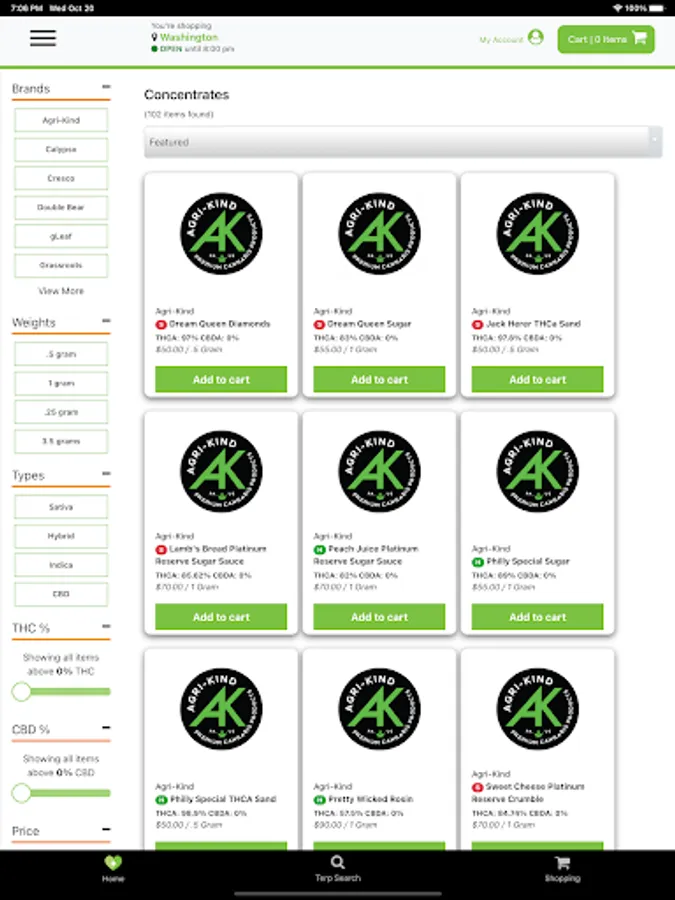The image size is (675, 900).
Task: Filter by Grassroots brand
Action: [x=61, y=265]
